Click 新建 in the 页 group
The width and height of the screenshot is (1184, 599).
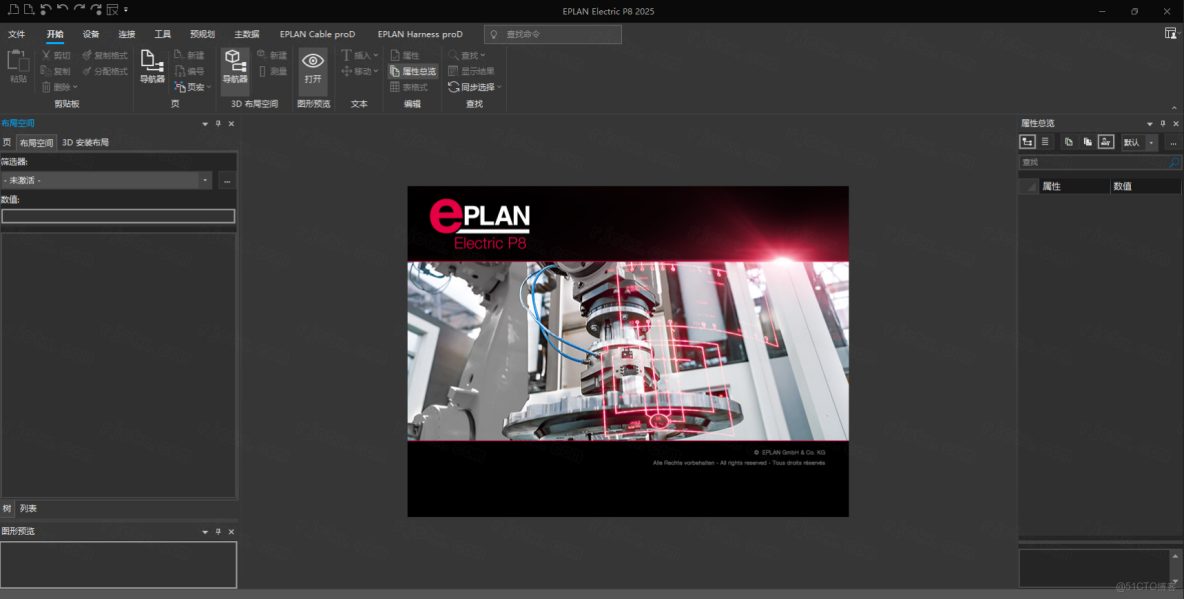pyautogui.click(x=191, y=55)
